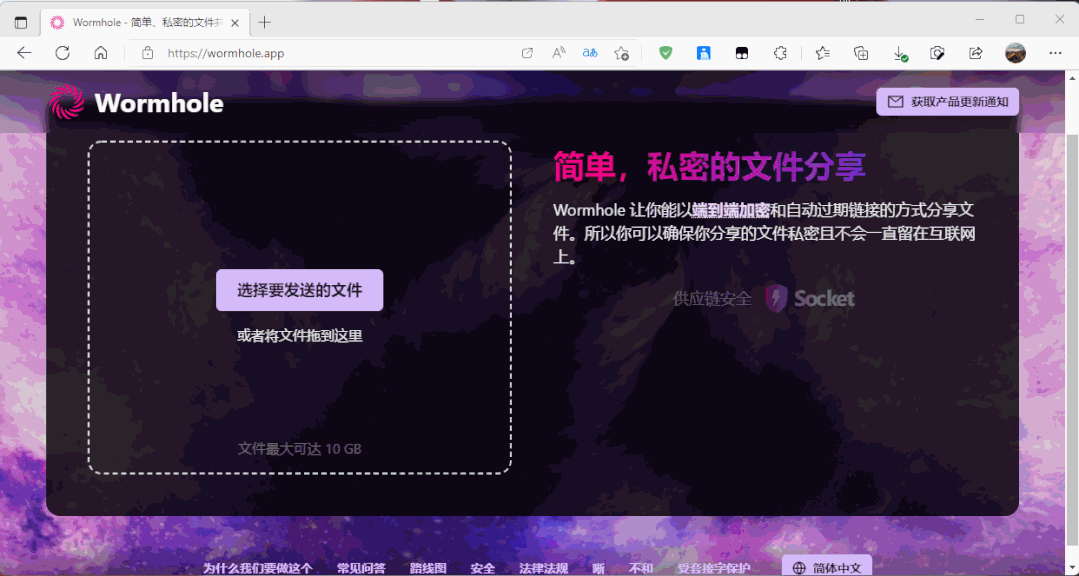Click the 简单，私密的文件分享 heading
The height and width of the screenshot is (576, 1079).
click(709, 167)
